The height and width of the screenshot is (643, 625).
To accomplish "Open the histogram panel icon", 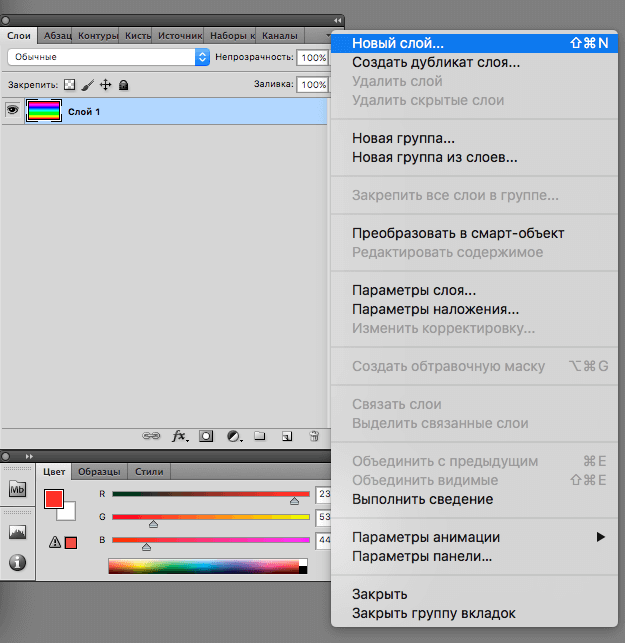I will pos(17,532).
